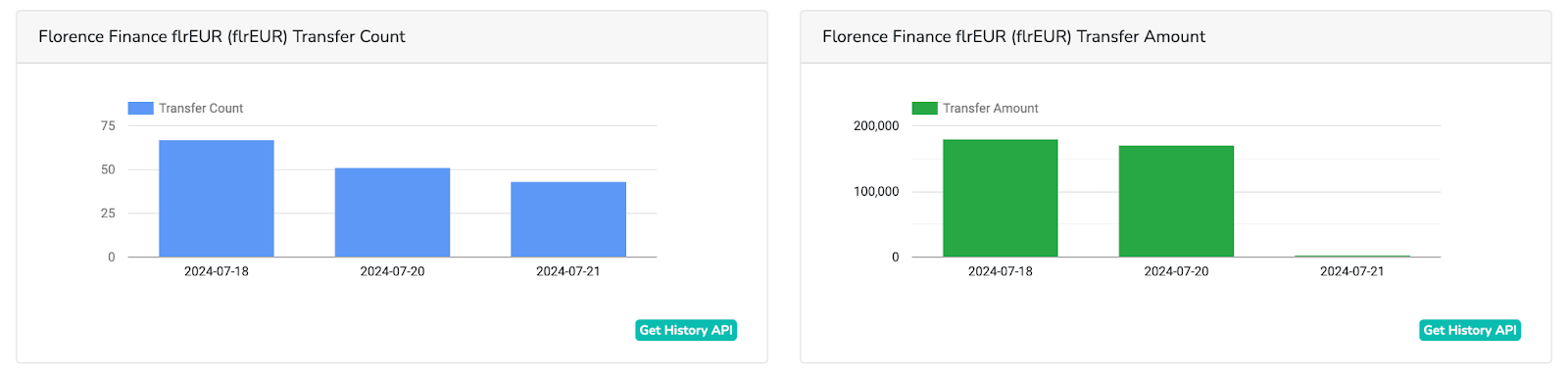Click the 2024-07-20 label on count chart
1568x376 pixels.
click(x=392, y=271)
